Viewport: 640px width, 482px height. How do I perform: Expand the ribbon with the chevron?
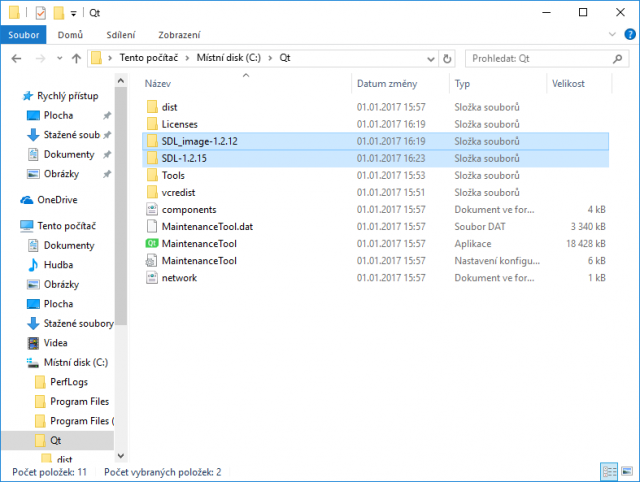tap(612, 34)
